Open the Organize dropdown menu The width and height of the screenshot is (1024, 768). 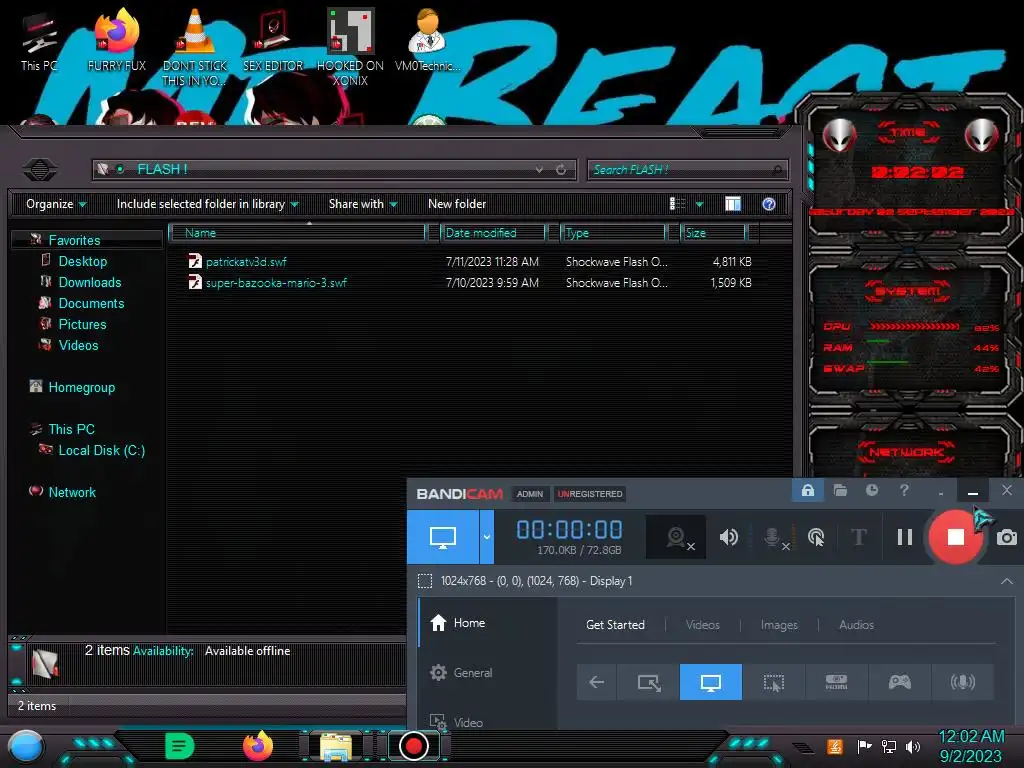(x=56, y=204)
